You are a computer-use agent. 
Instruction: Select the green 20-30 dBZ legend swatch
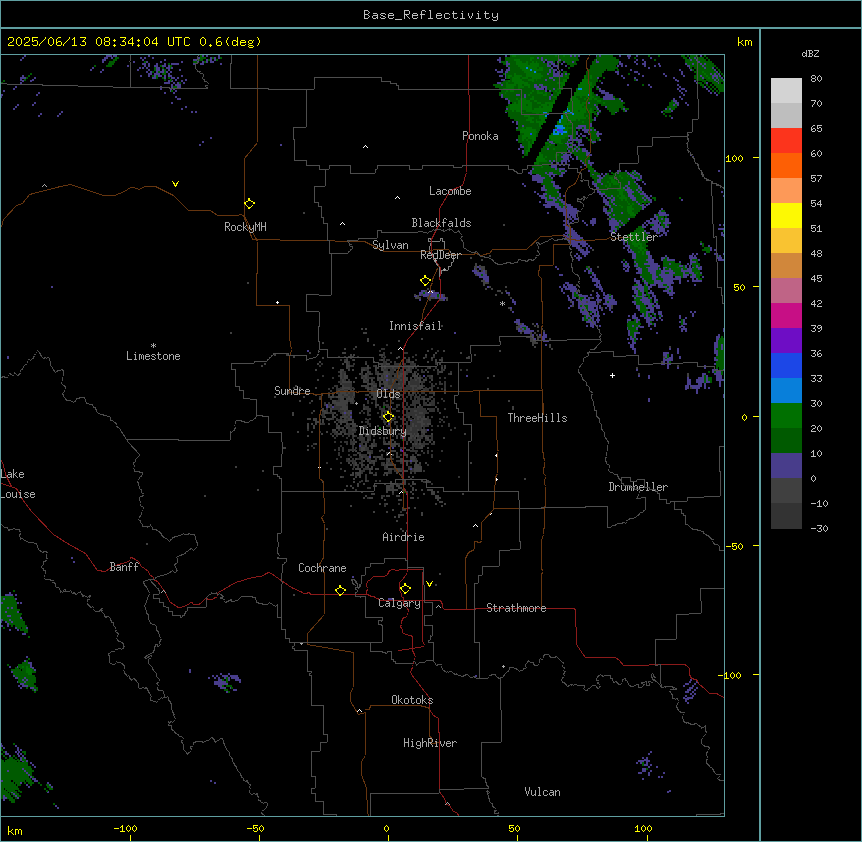click(786, 416)
